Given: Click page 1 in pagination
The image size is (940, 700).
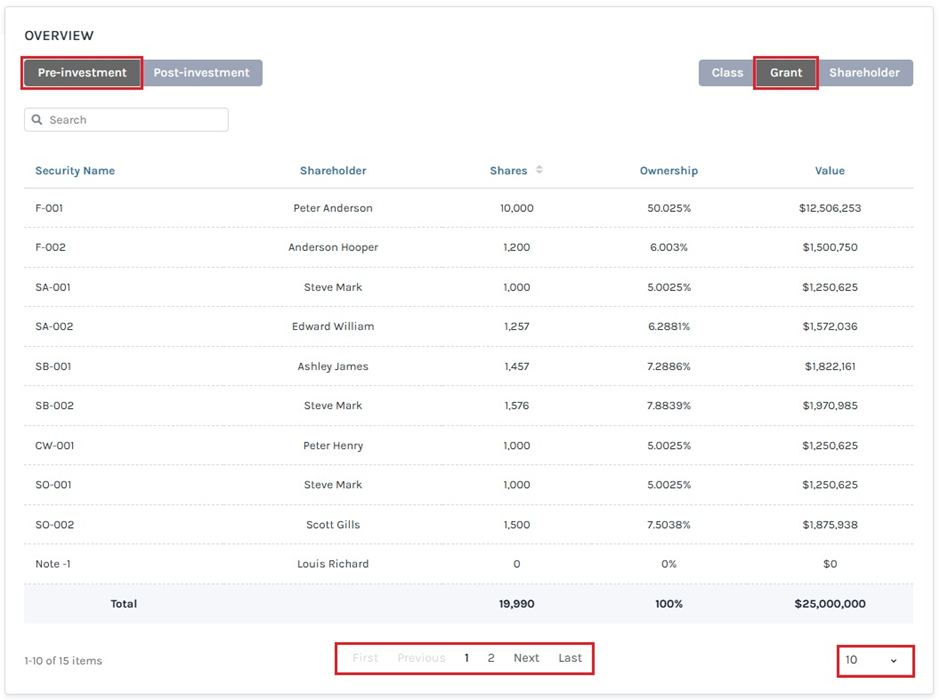Looking at the screenshot, I should tap(466, 657).
